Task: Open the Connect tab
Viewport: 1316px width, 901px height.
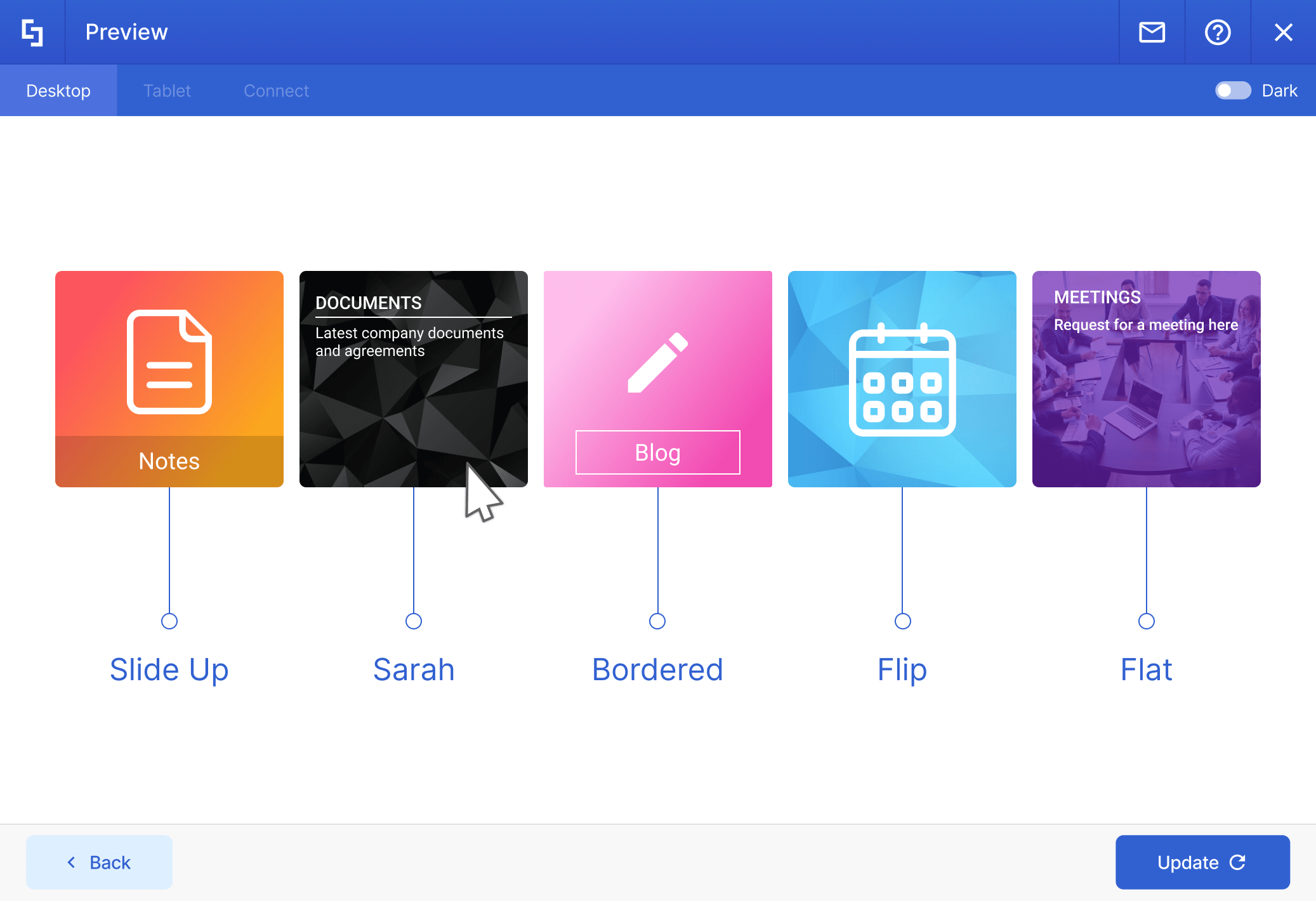Action: tap(276, 91)
